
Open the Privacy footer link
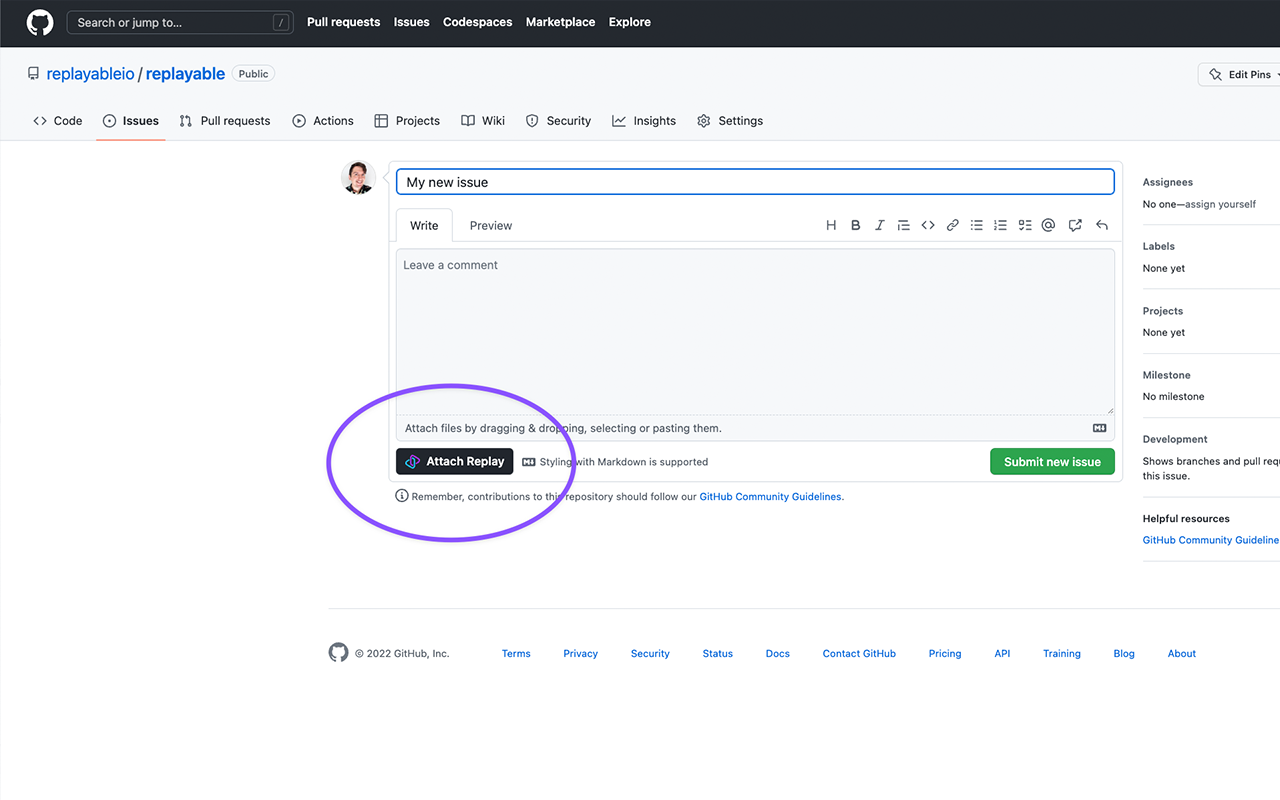click(x=580, y=654)
